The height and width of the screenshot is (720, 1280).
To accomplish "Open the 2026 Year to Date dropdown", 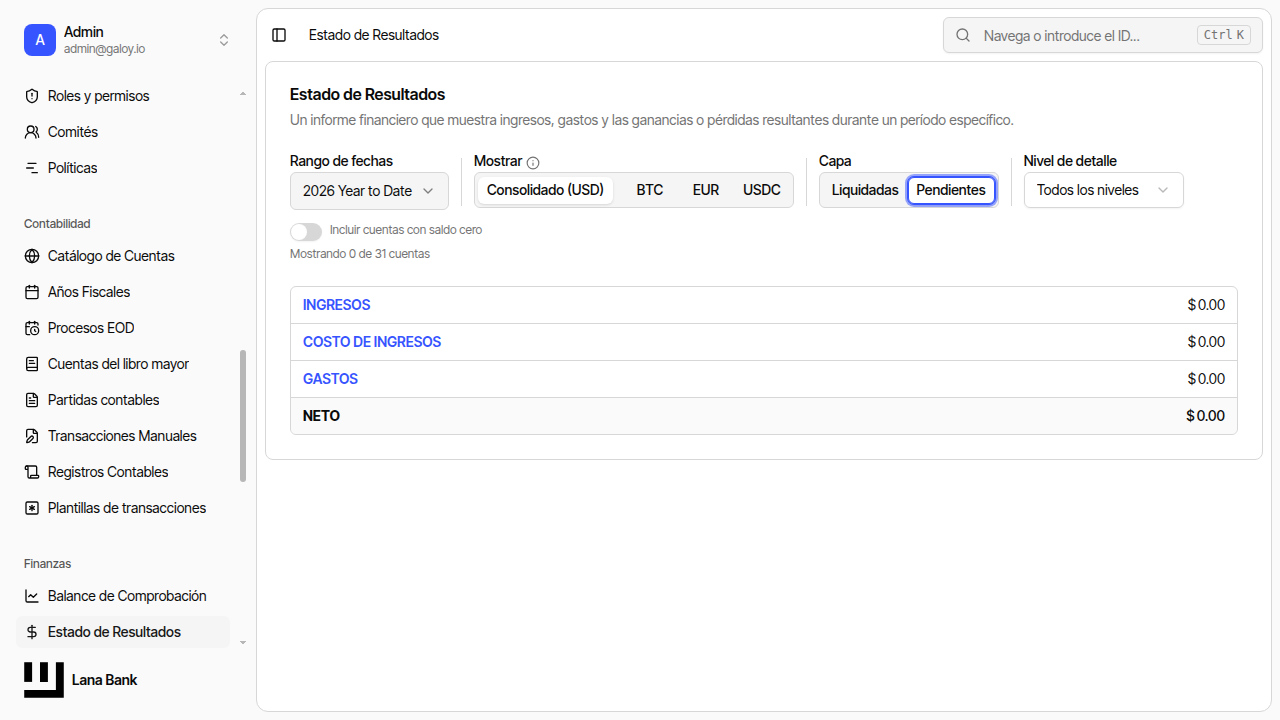I will 369,191.
